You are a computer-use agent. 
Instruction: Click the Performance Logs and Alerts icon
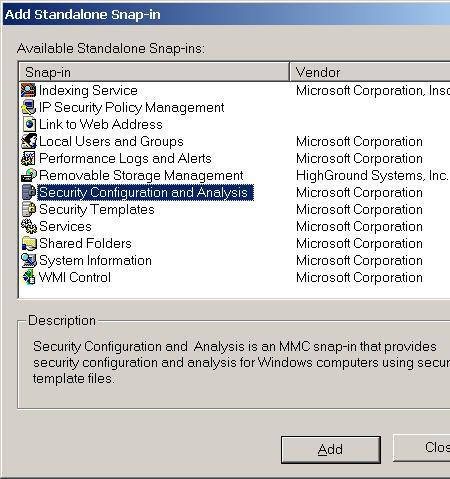click(x=28, y=158)
